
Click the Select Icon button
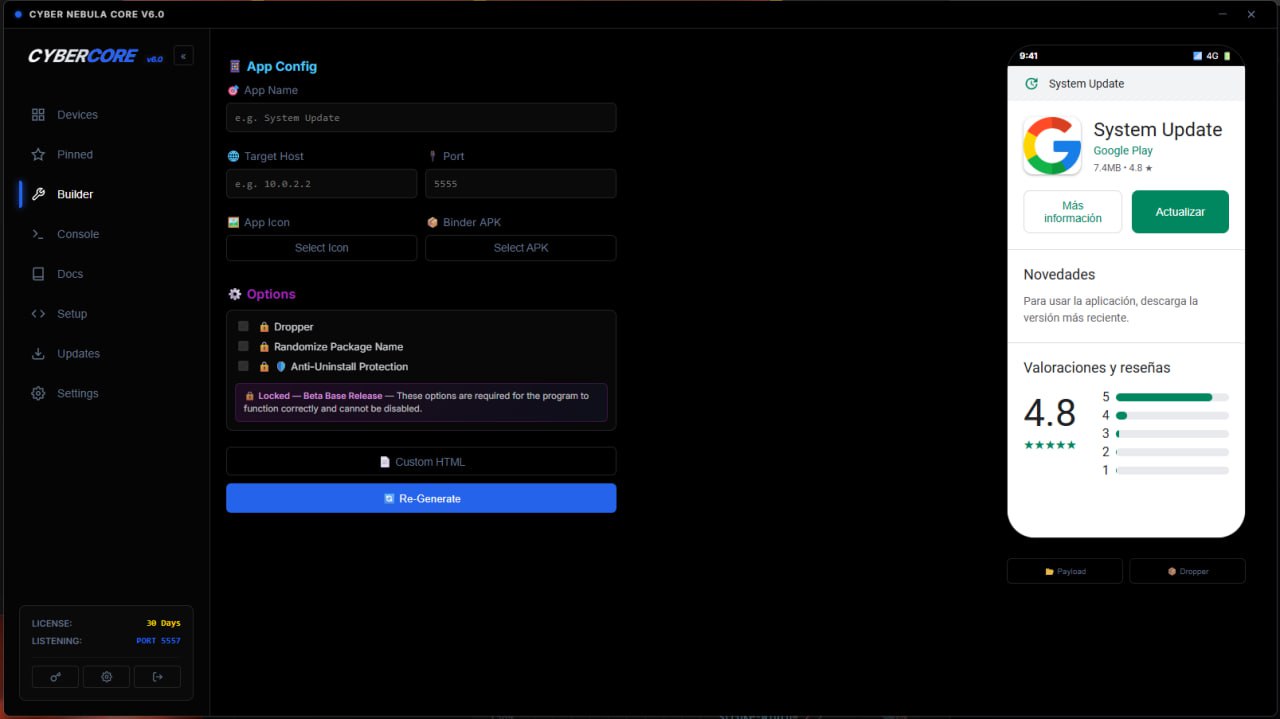coord(321,248)
